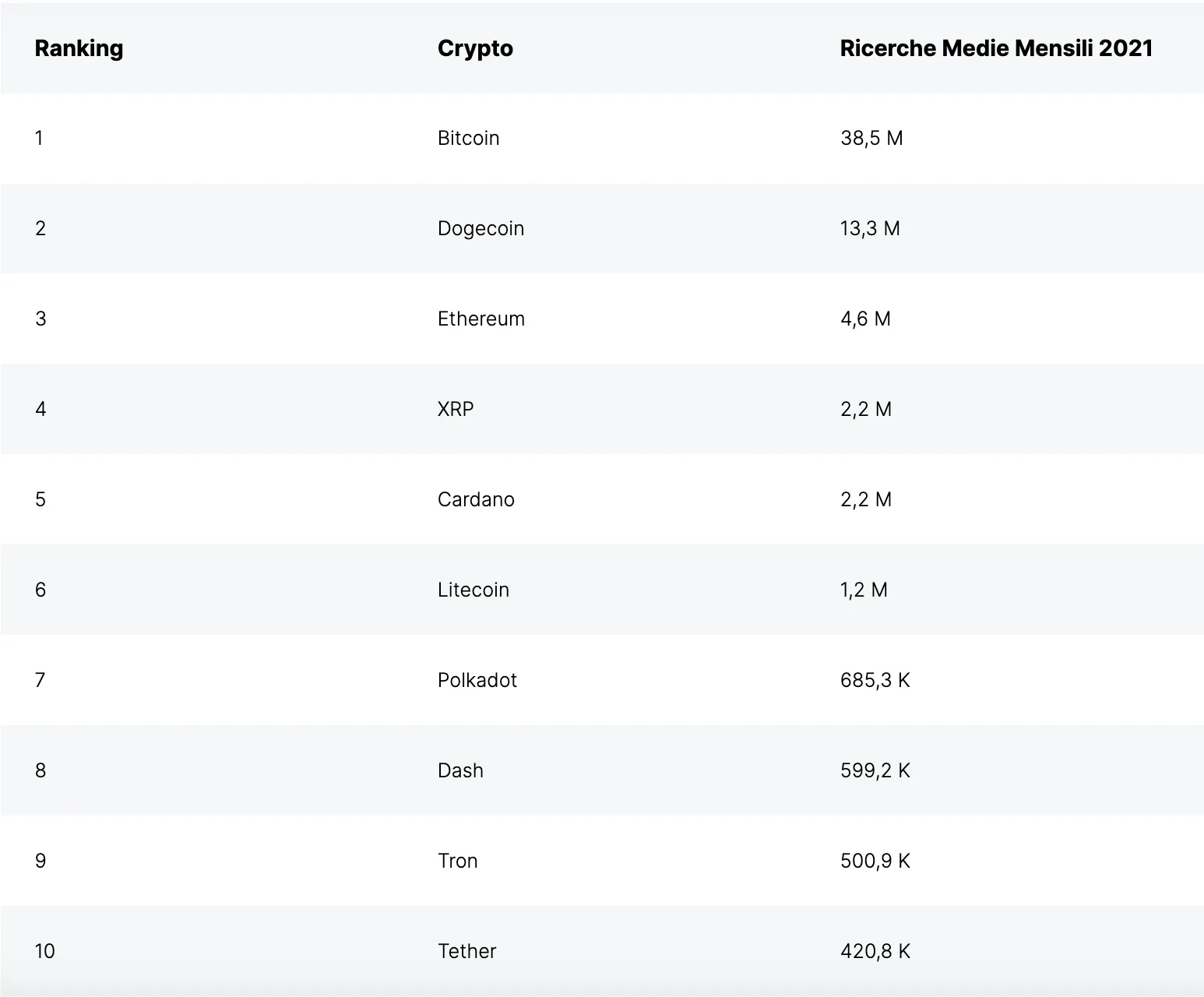Select the "Polkadot" cell

click(x=477, y=680)
